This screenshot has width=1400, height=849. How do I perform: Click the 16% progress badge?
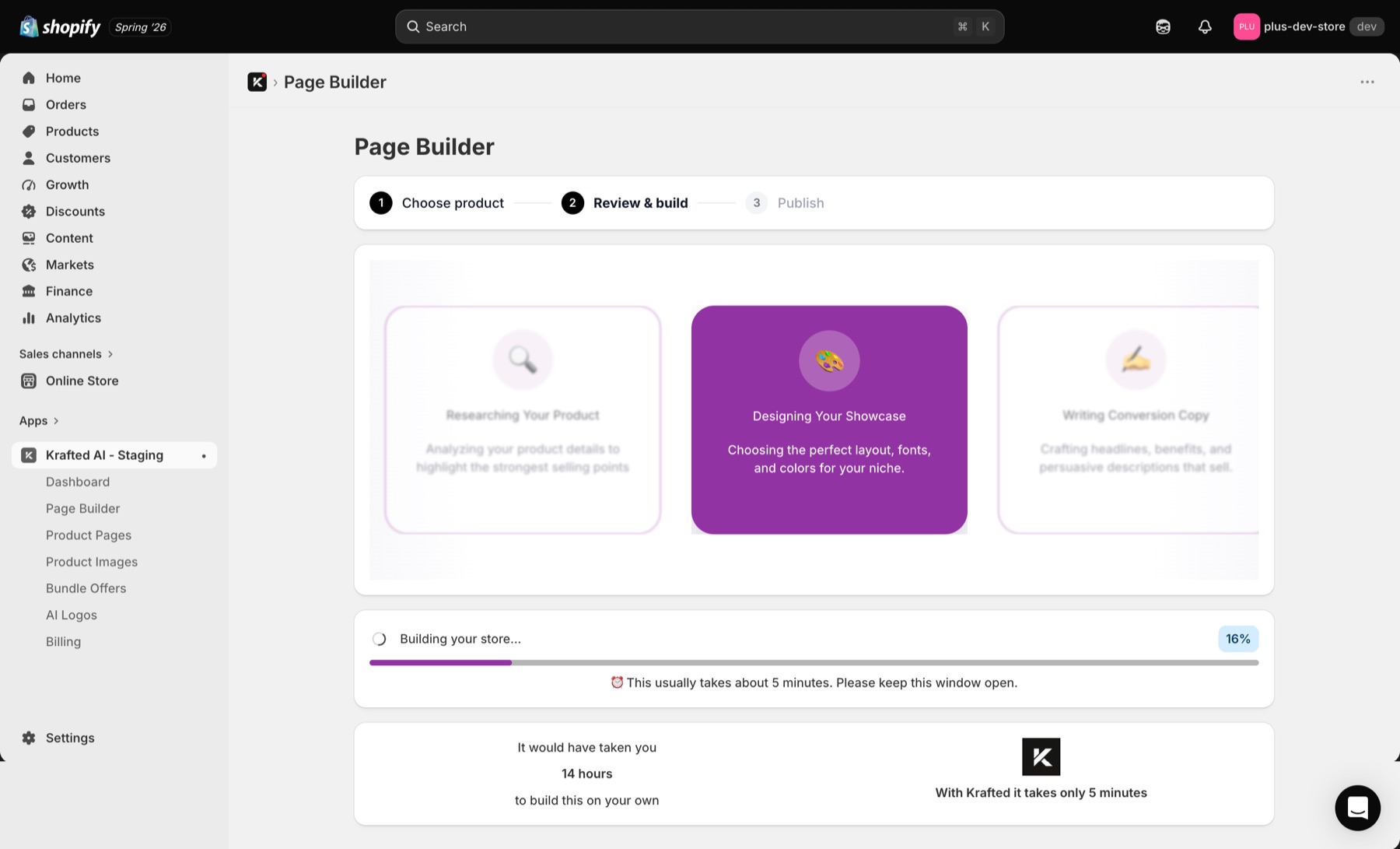[x=1238, y=639]
